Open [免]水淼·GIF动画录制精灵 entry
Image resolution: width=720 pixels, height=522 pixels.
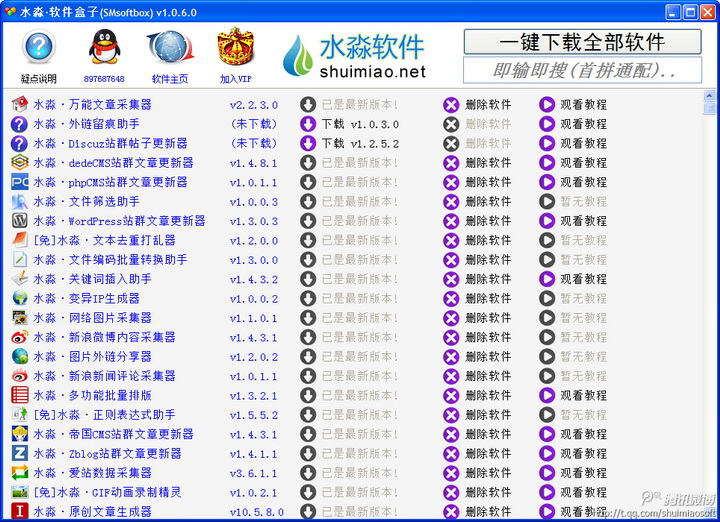coord(107,492)
